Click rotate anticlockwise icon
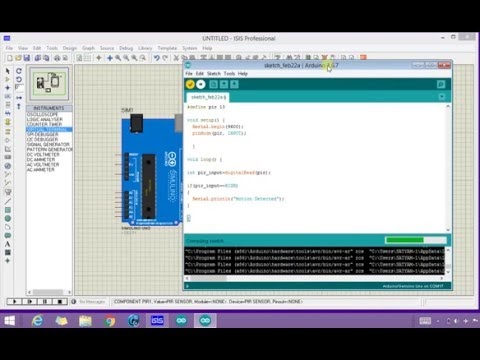 click(x=19, y=79)
